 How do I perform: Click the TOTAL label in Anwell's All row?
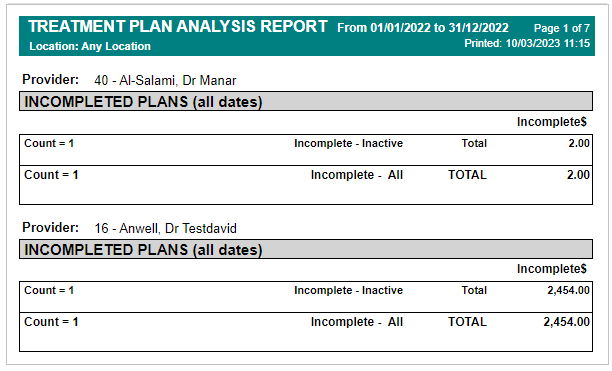pyautogui.click(x=467, y=322)
